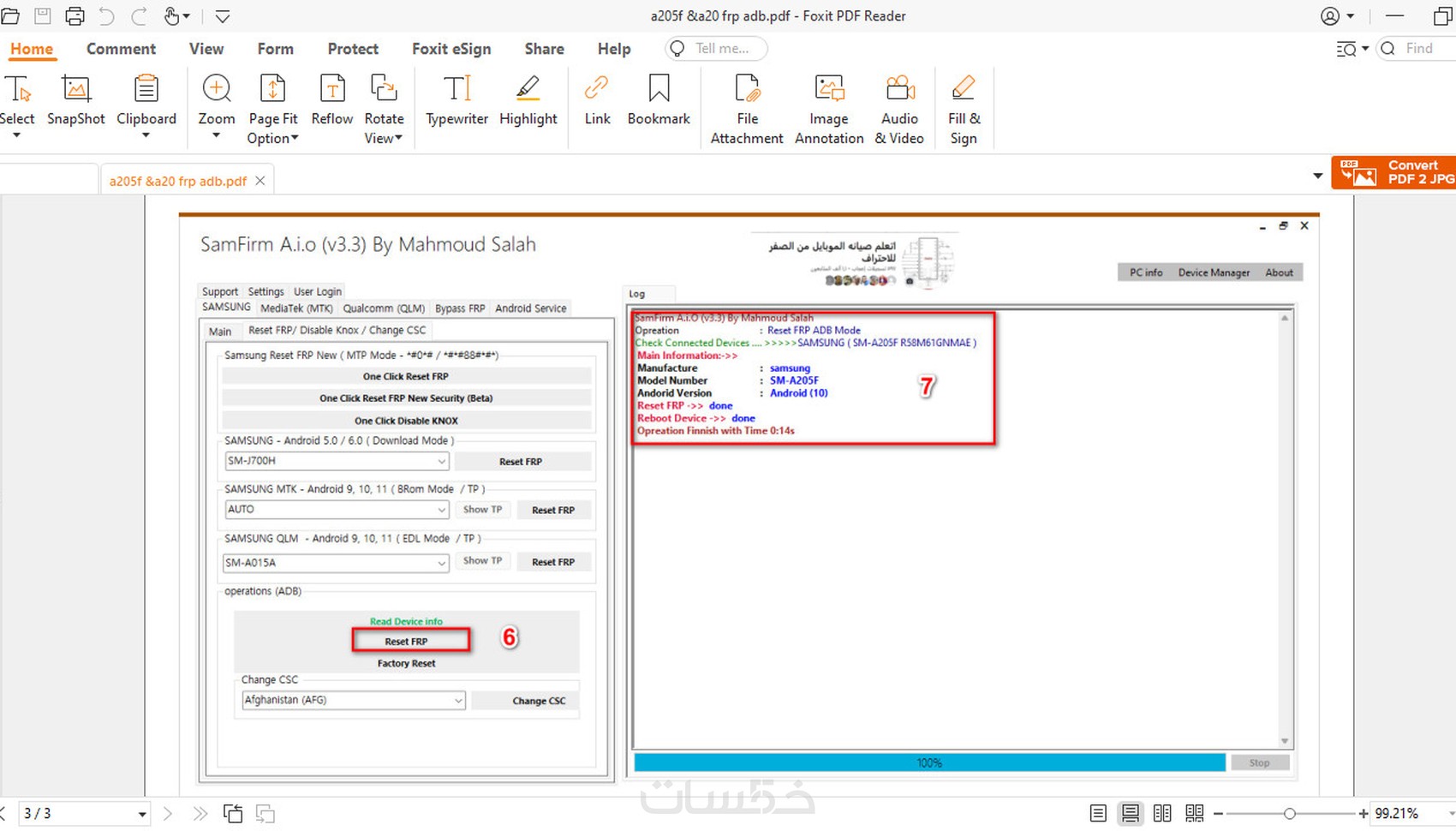Switch to the View ribbon tab
Viewport: 1456px width, 831px height.
(206, 49)
